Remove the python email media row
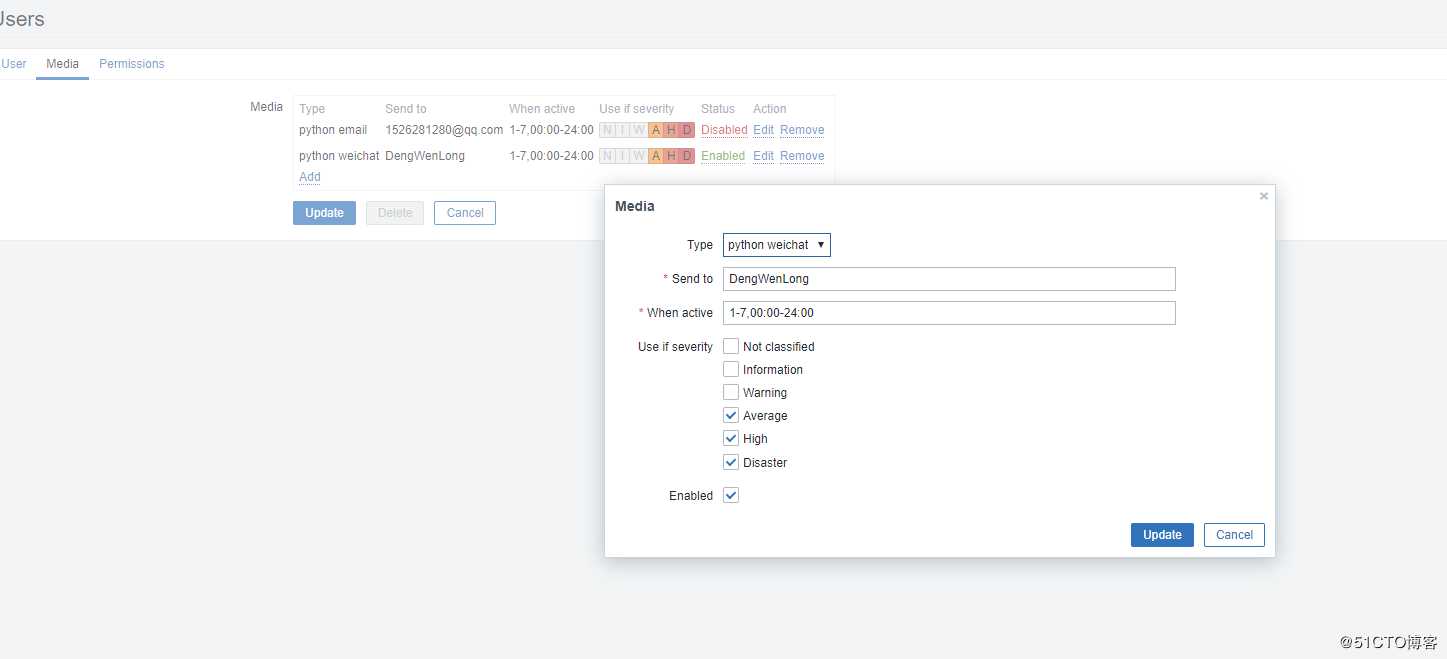This screenshot has width=1447, height=659. [802, 130]
